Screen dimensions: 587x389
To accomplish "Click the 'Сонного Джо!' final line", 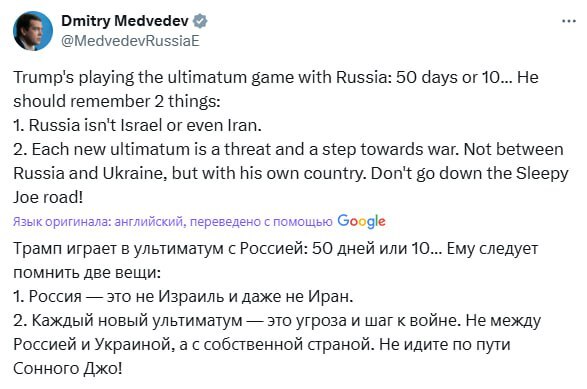I will [x=68, y=368].
